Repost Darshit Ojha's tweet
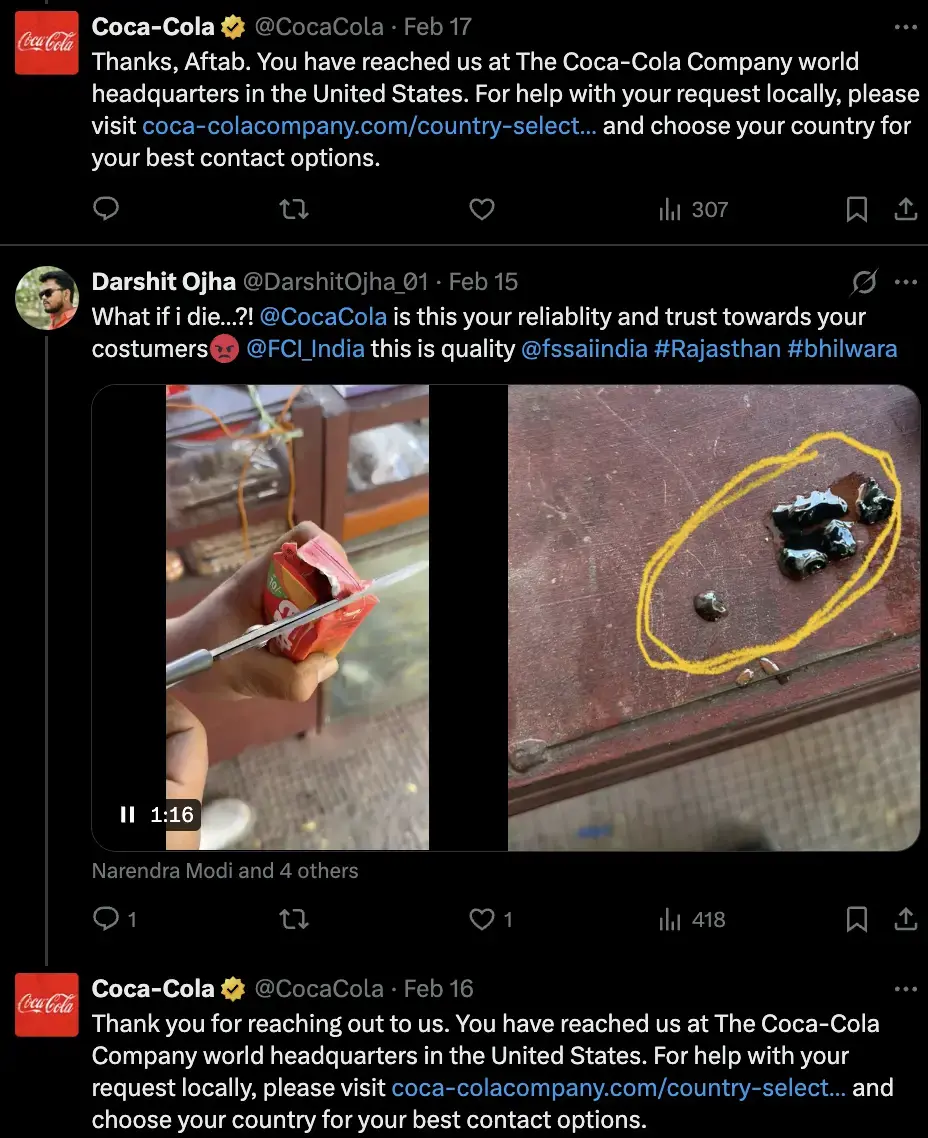928x1138 pixels. [293, 919]
